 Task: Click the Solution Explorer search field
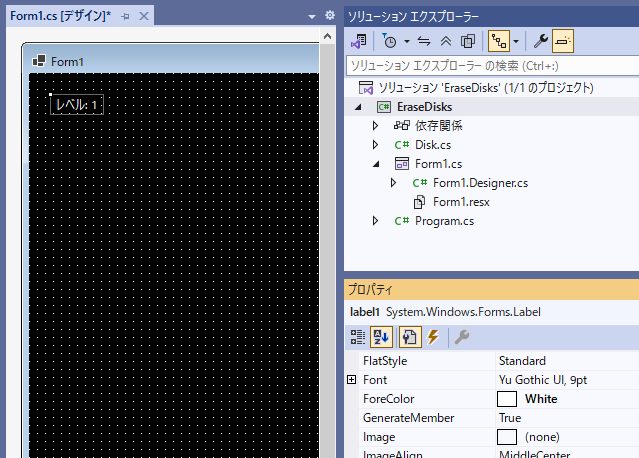coord(490,65)
